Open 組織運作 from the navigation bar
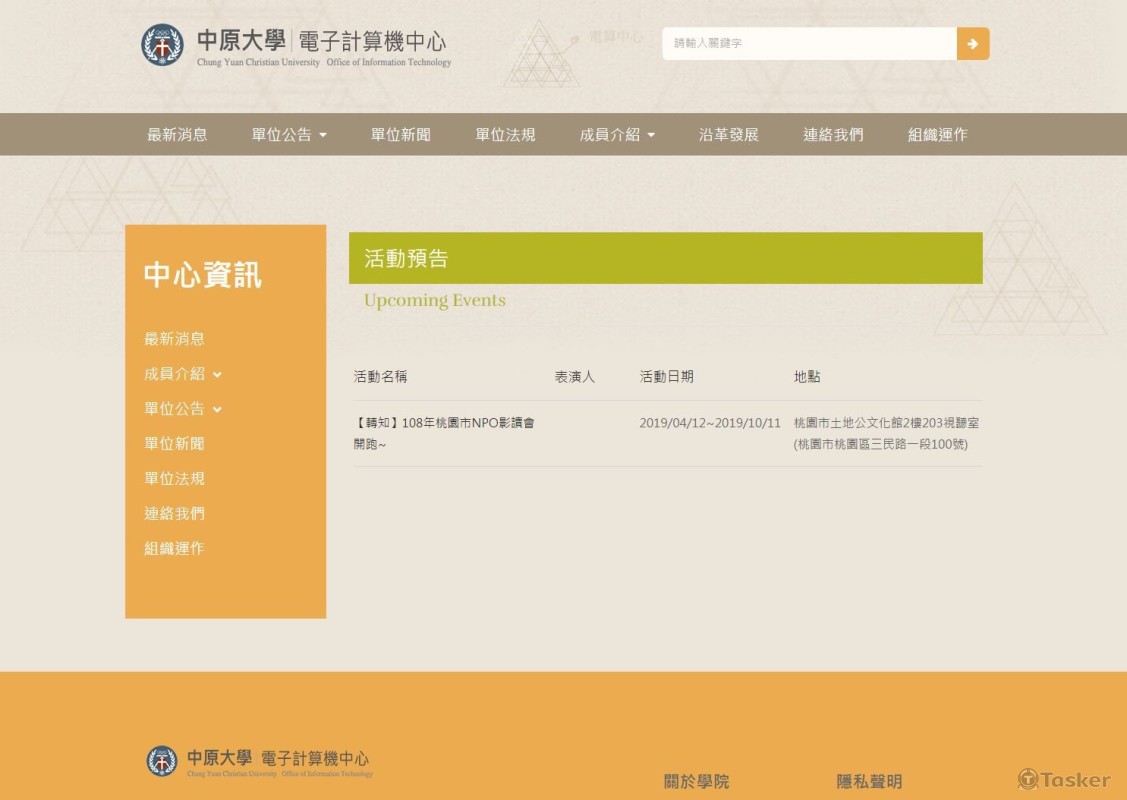1127x800 pixels. (x=935, y=133)
